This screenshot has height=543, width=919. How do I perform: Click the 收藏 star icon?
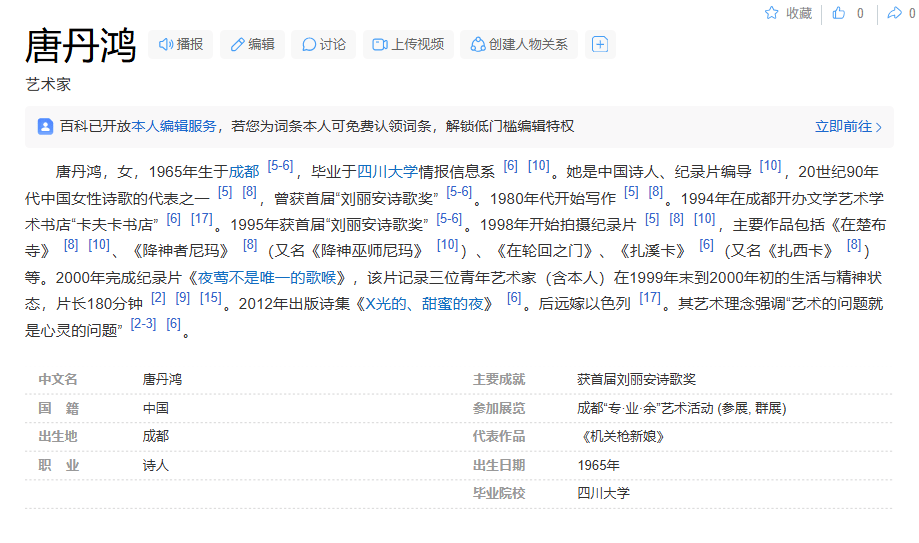click(x=772, y=13)
